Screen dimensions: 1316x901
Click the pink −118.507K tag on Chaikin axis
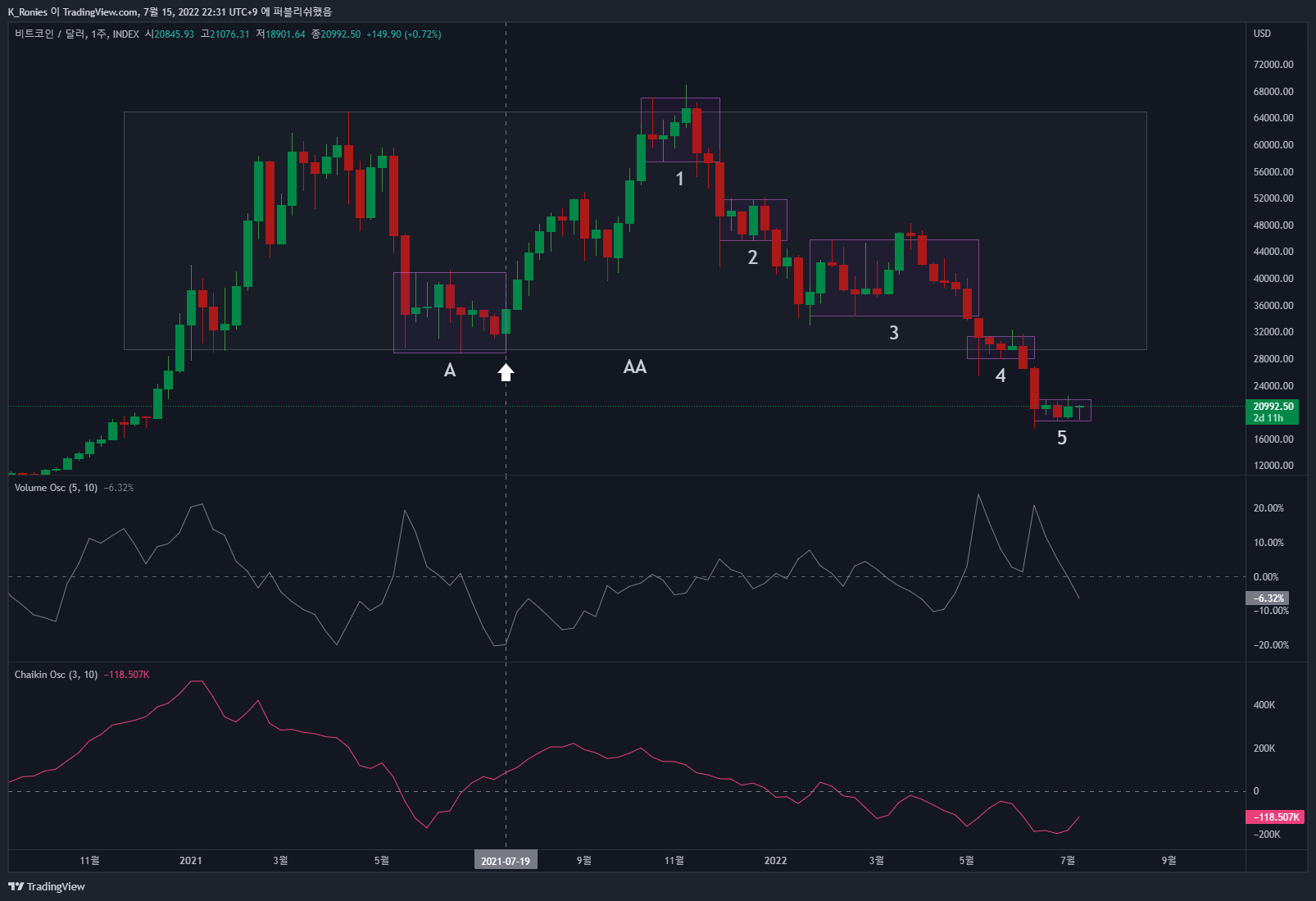(x=1274, y=817)
